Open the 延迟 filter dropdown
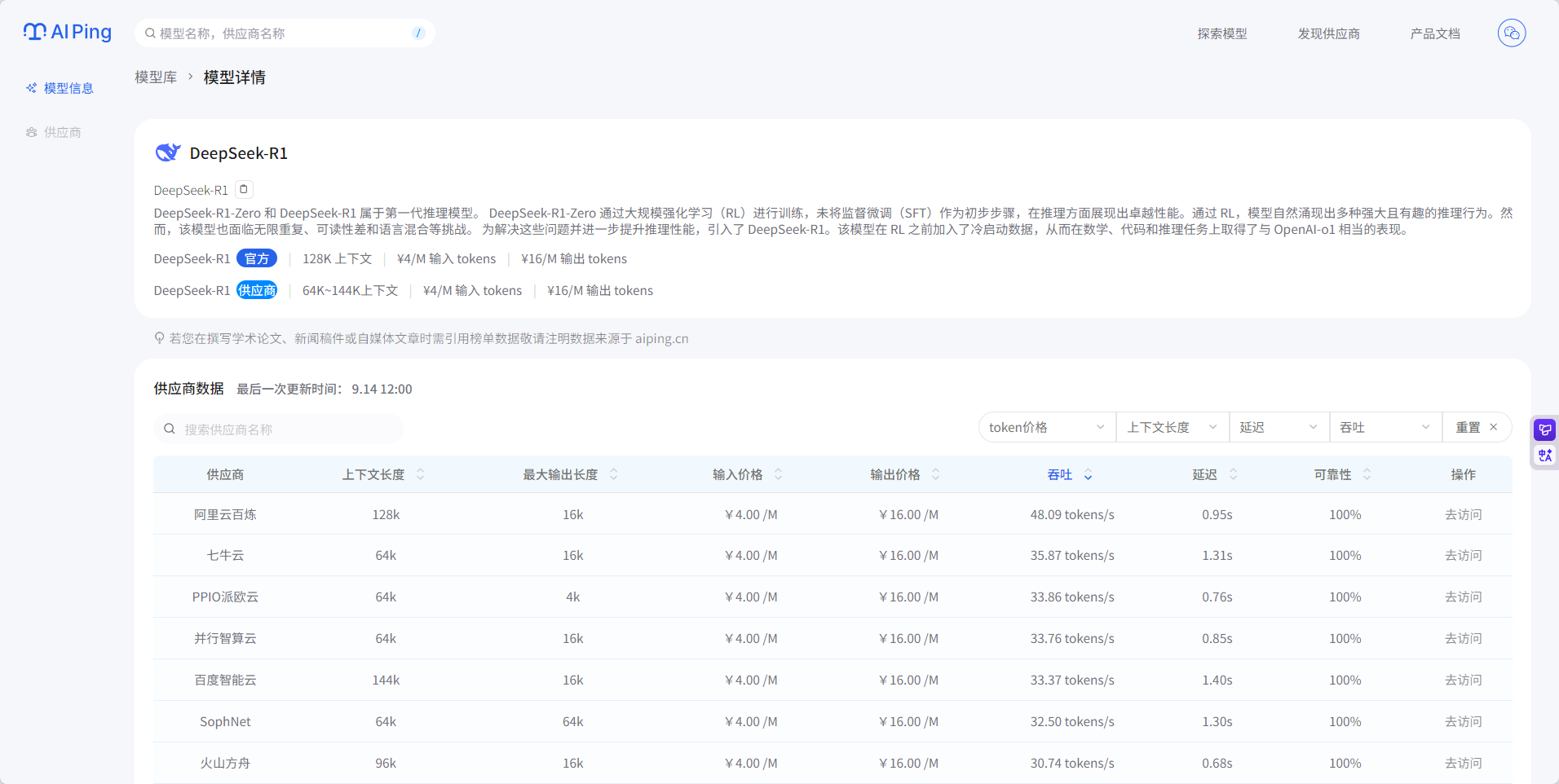This screenshot has width=1559, height=784. 1279,427
